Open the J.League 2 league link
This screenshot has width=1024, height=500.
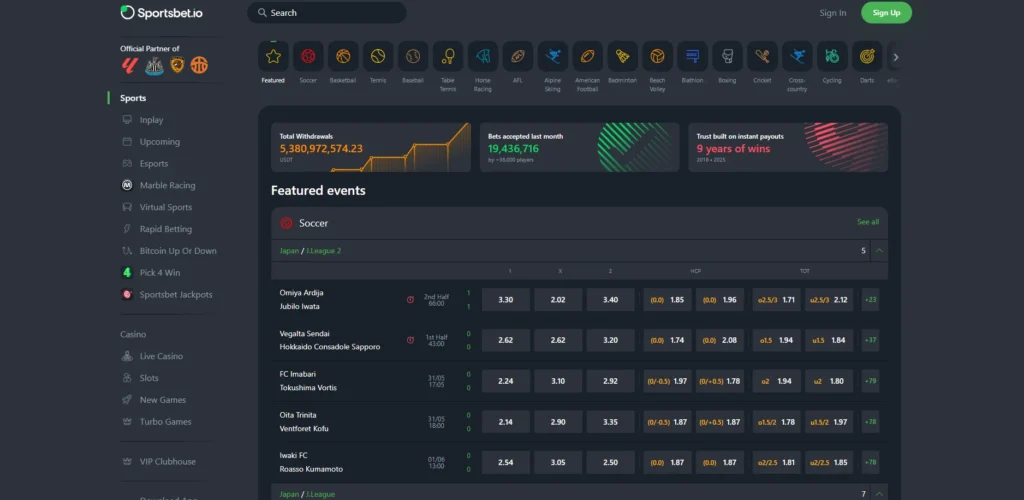click(323, 251)
